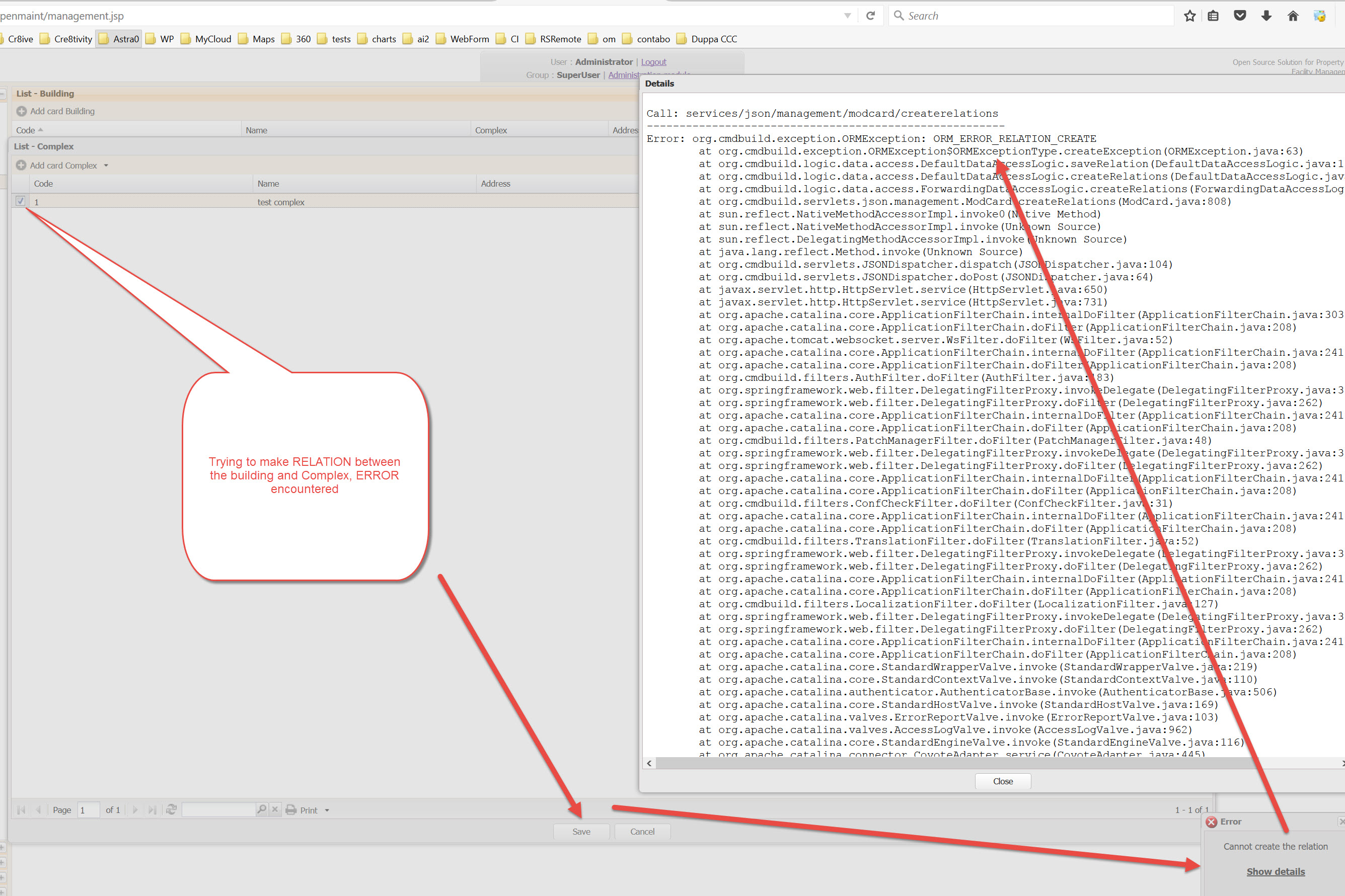Screen dimensions: 1345x896
Task: Click the page number input field
Action: coord(89,810)
